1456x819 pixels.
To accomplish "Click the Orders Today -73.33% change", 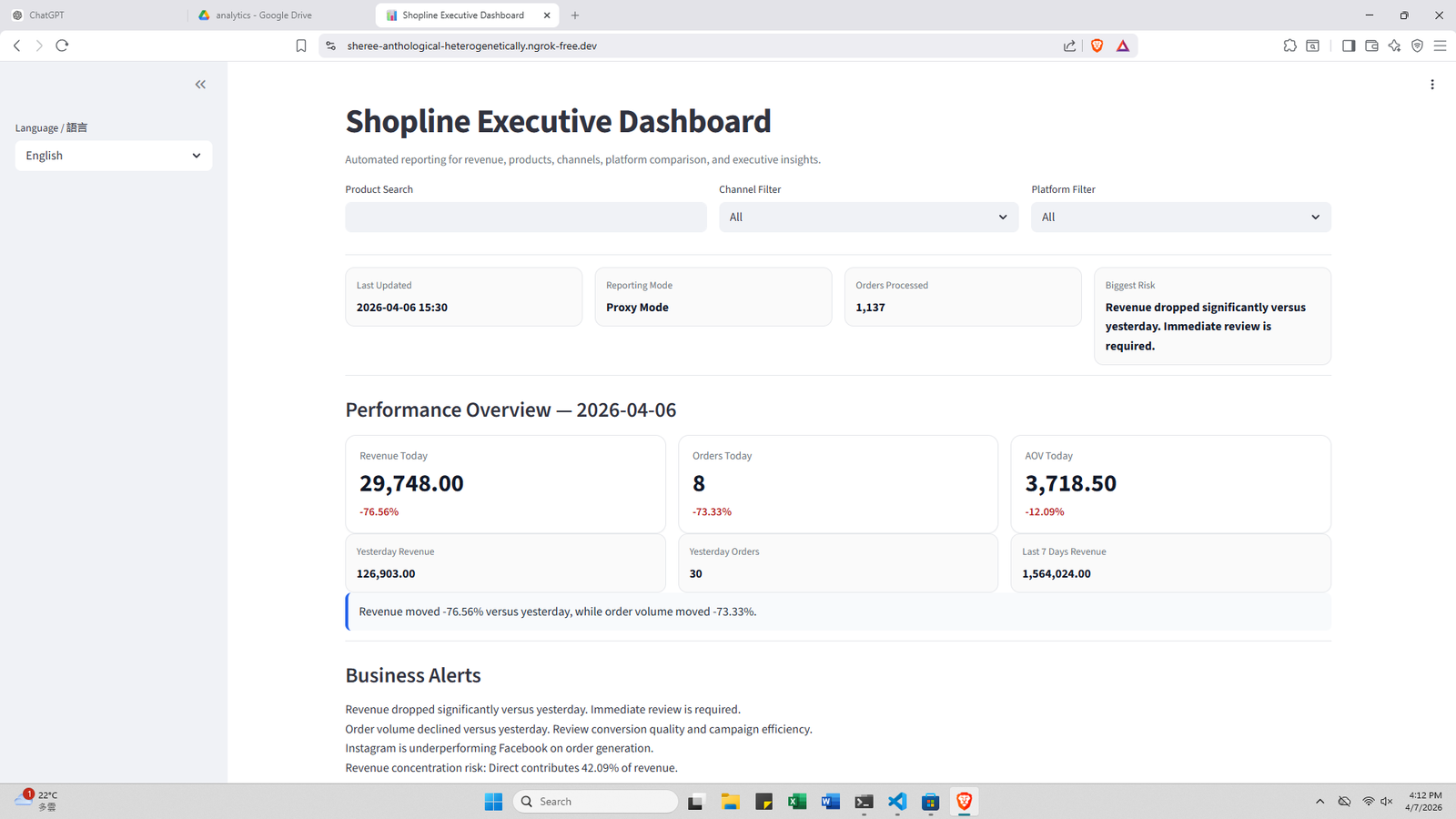I will (x=712, y=512).
